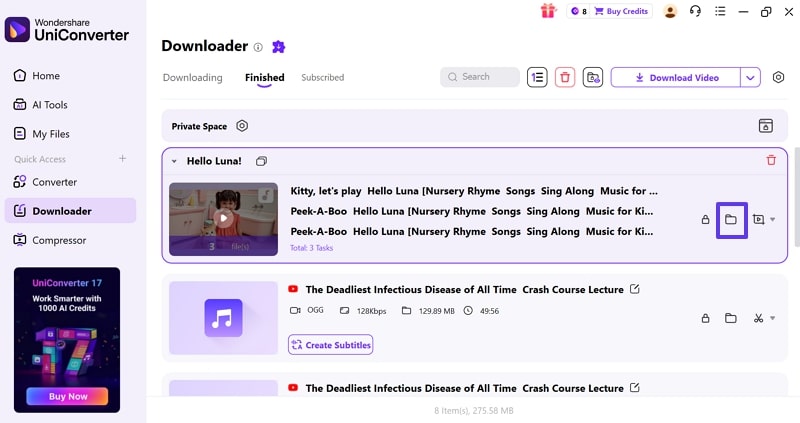Edit title of first Crash Course Lecture item

pyautogui.click(x=635, y=289)
